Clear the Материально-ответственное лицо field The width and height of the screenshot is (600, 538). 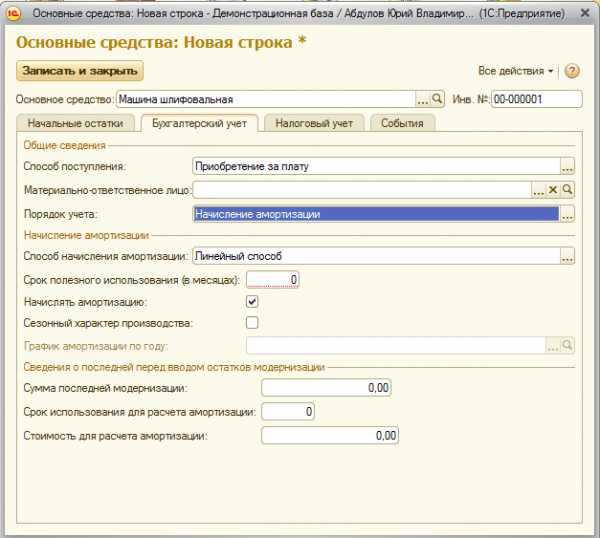553,190
